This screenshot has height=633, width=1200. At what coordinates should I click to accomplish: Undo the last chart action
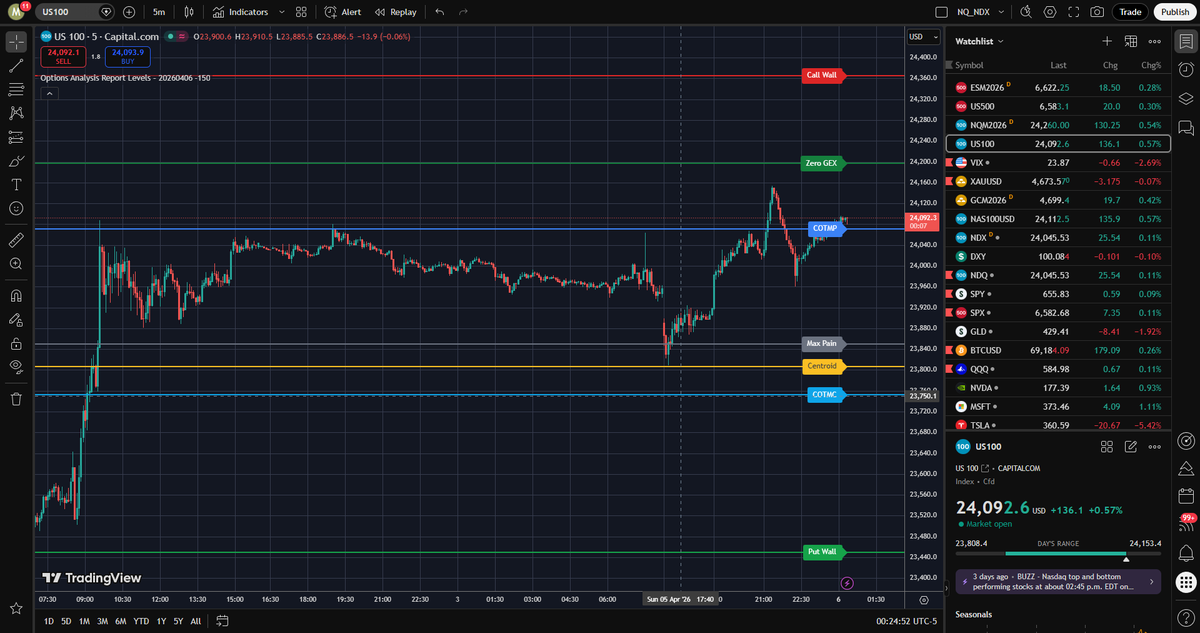coord(440,12)
